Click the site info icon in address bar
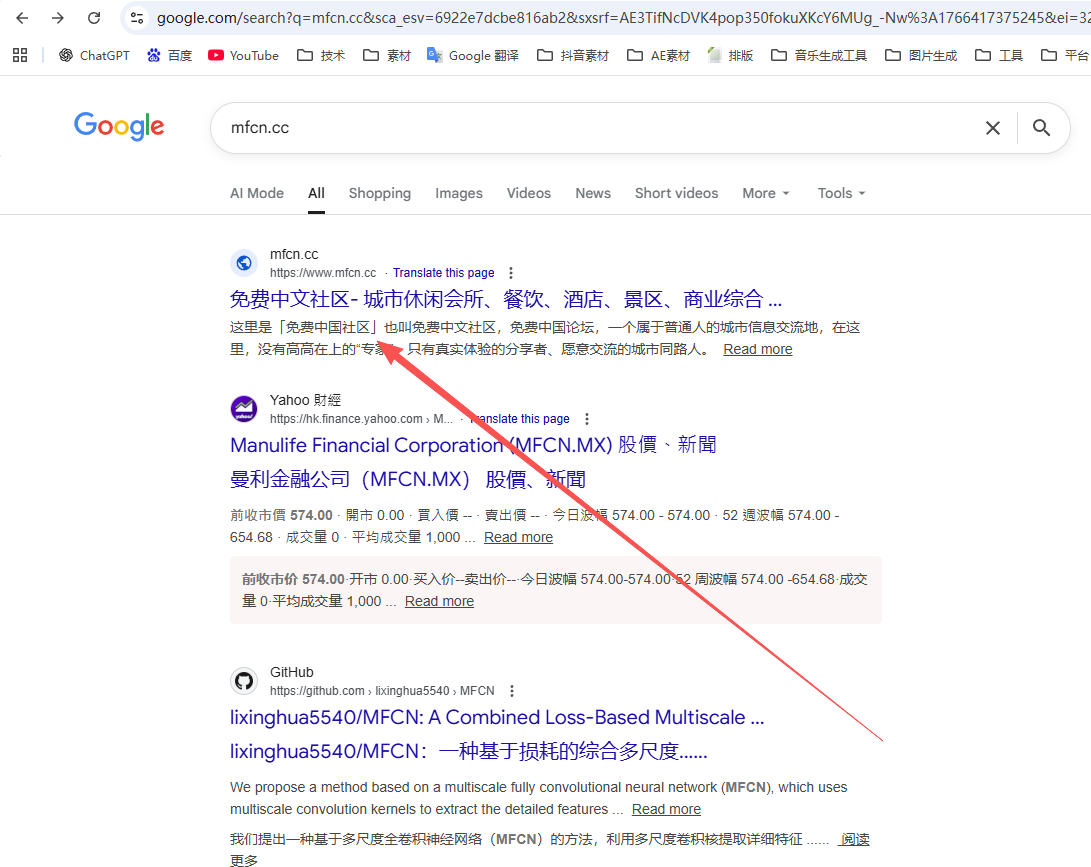The height and width of the screenshot is (867, 1091). [136, 17]
